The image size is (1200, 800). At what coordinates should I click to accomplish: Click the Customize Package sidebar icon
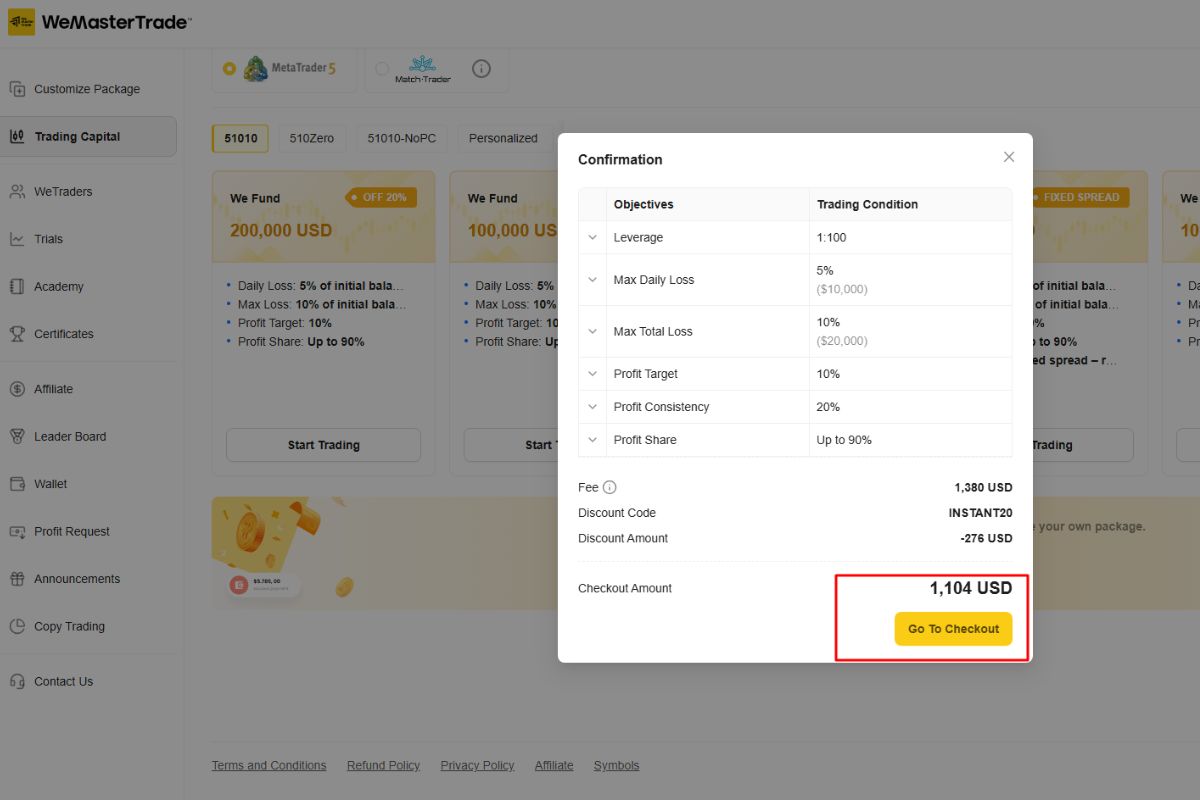point(17,89)
